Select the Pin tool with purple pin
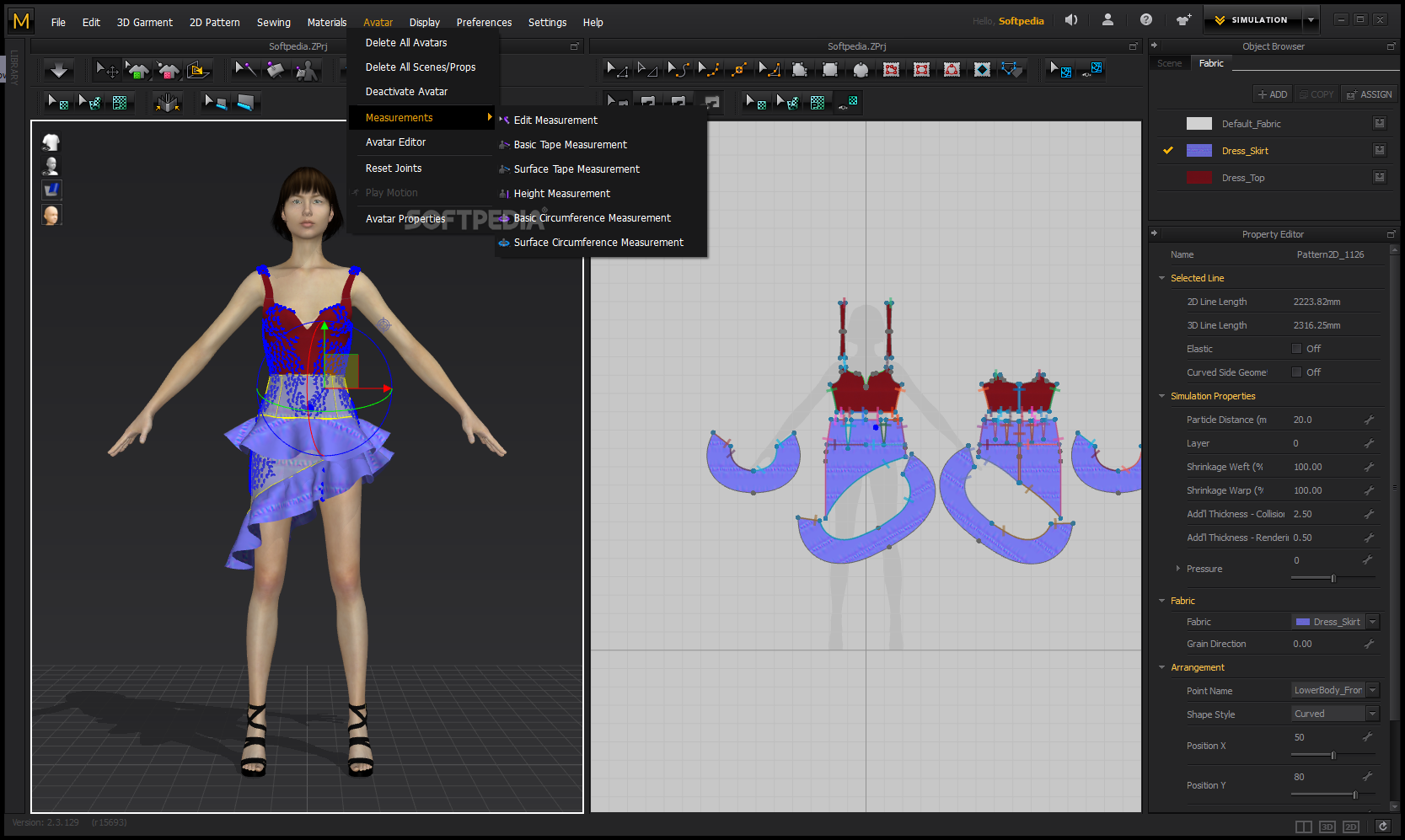Screen dimensions: 1405x840 tap(245, 70)
